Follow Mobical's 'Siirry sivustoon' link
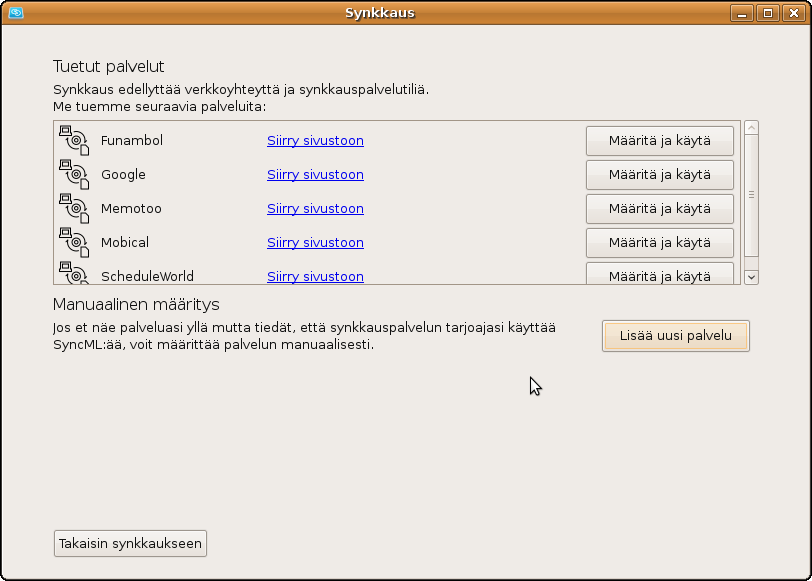 315,243
